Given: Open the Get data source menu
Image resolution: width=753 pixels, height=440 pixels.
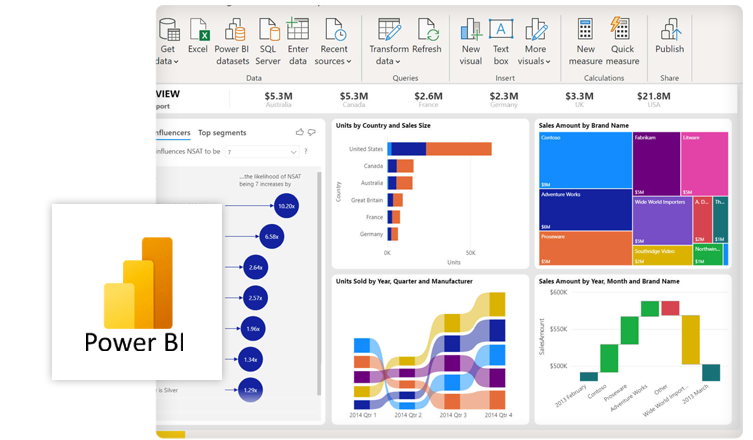Looking at the screenshot, I should click(x=168, y=42).
